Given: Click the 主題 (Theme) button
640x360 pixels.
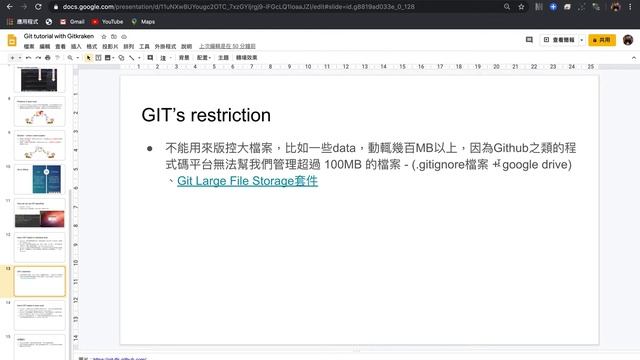Looking at the screenshot, I should [x=223, y=58].
